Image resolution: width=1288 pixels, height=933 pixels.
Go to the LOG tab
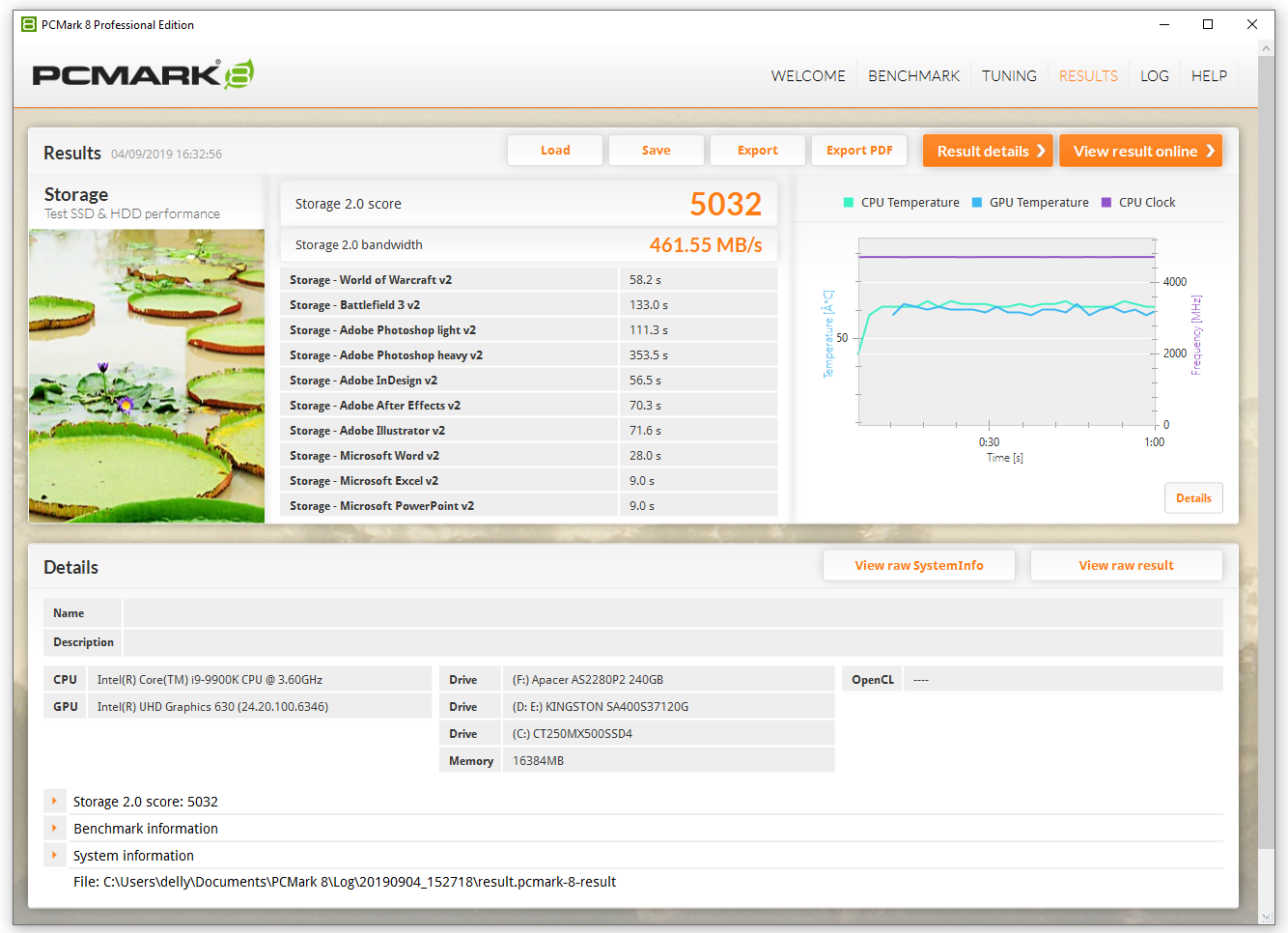(x=1154, y=75)
